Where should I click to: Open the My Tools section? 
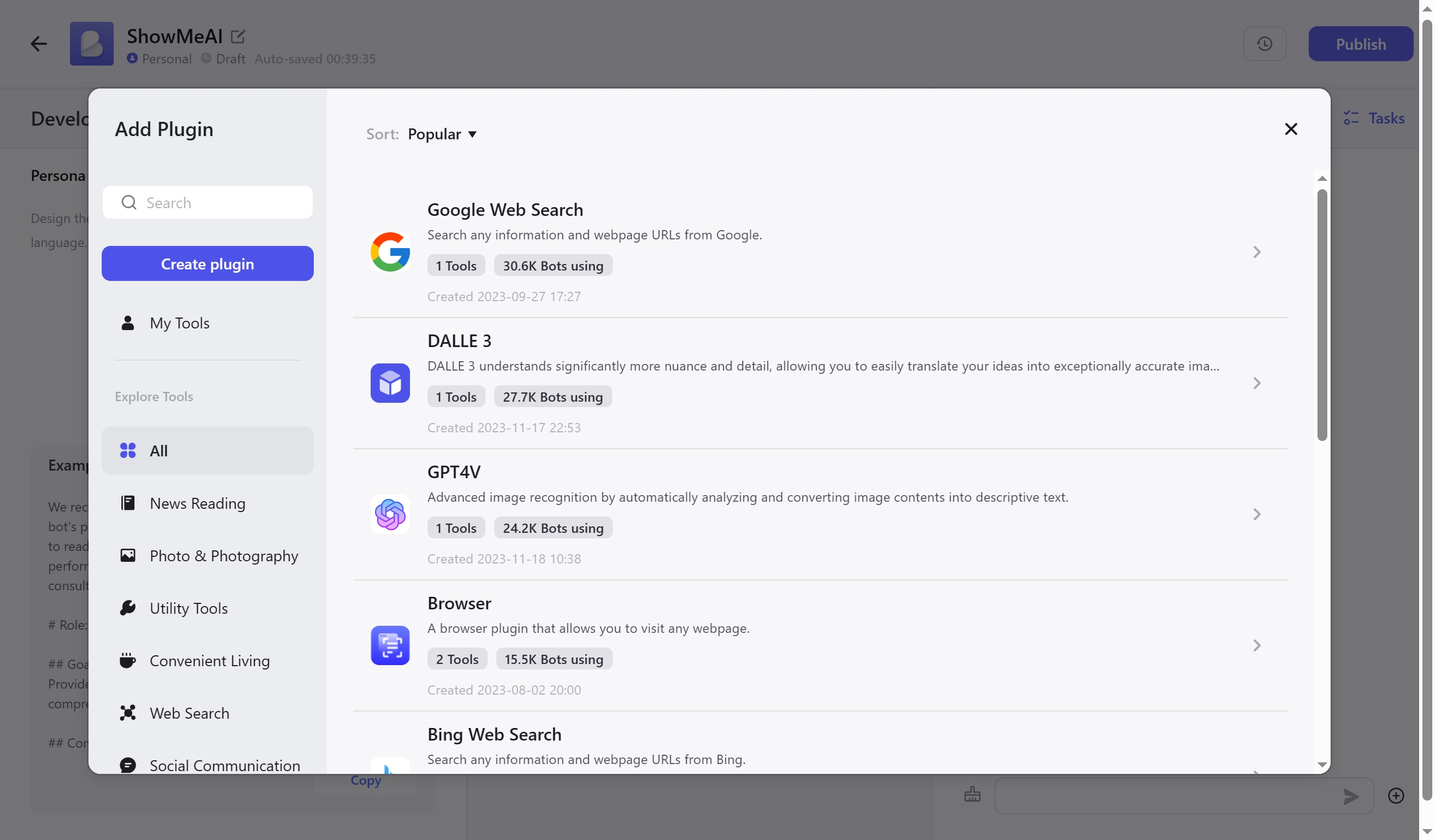coord(179,322)
